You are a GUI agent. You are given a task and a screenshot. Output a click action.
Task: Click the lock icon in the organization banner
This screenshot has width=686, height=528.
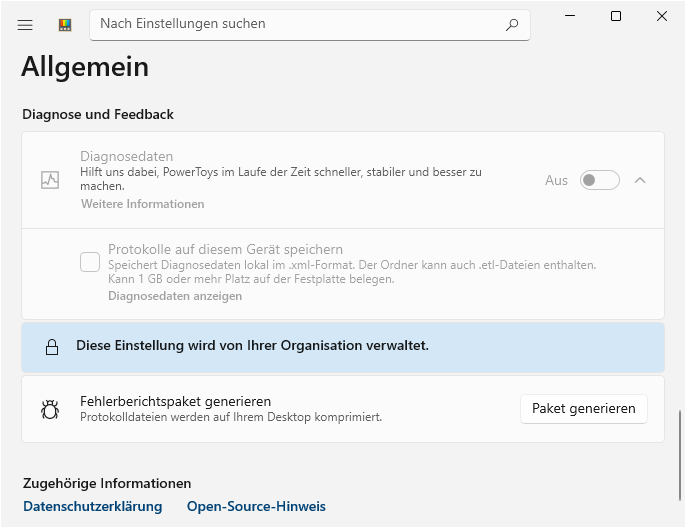(x=52, y=347)
